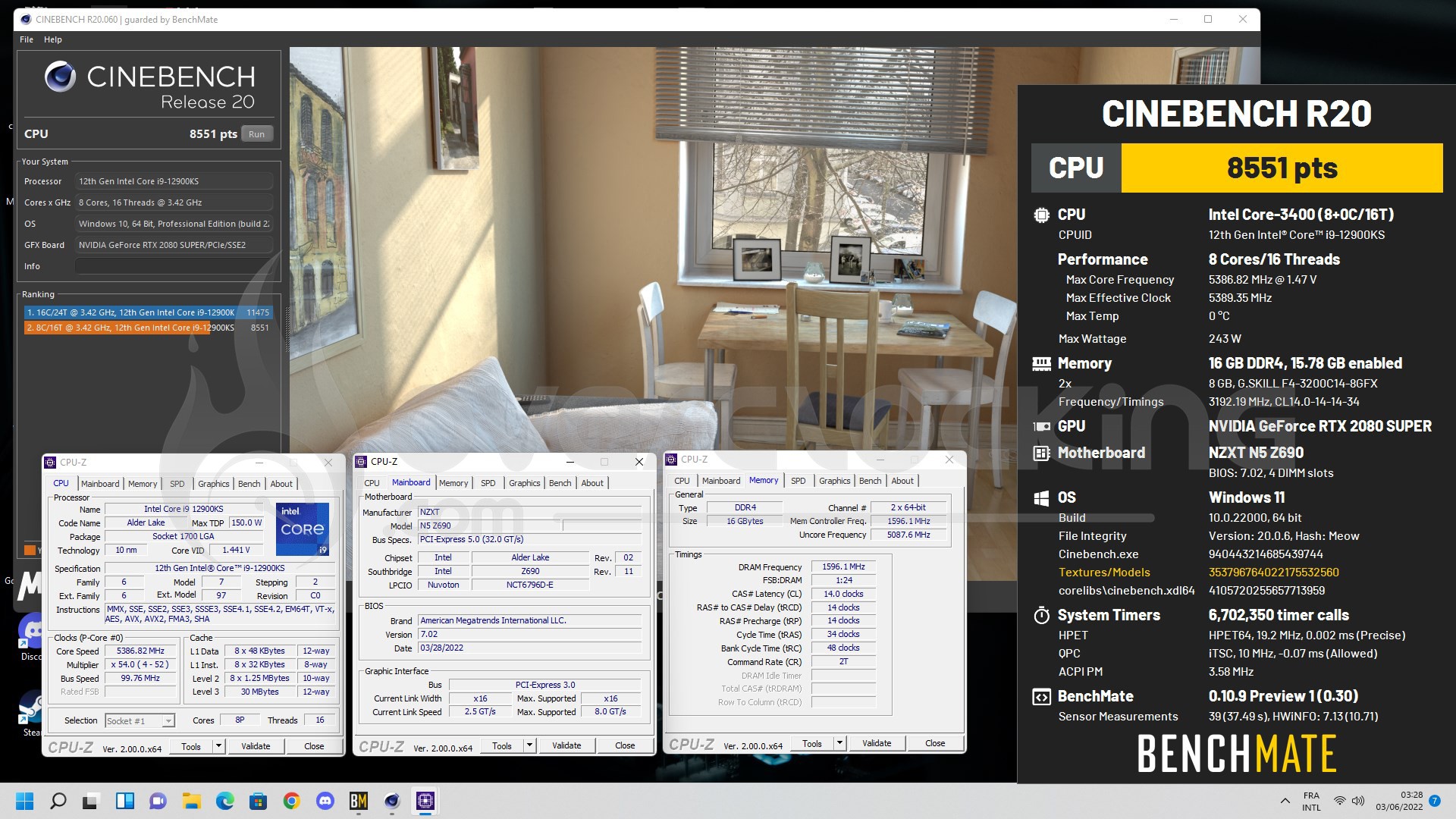The height and width of the screenshot is (819, 1456).
Task: Click Validate in middle CPU-Z window
Action: (566, 745)
